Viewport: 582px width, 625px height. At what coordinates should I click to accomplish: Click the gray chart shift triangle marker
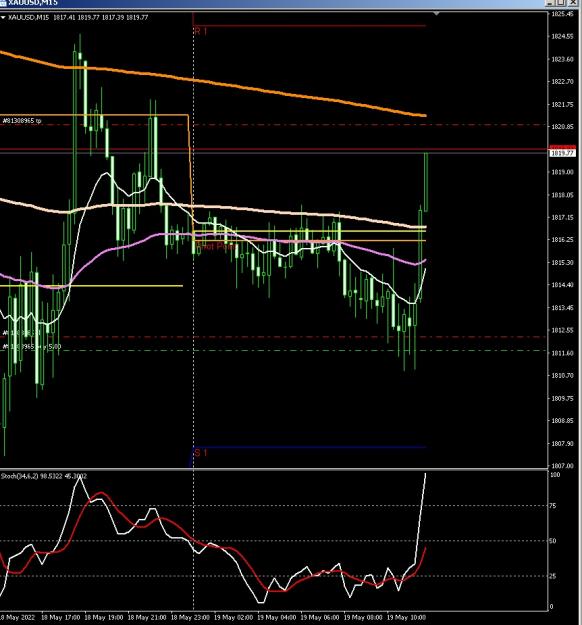436,14
